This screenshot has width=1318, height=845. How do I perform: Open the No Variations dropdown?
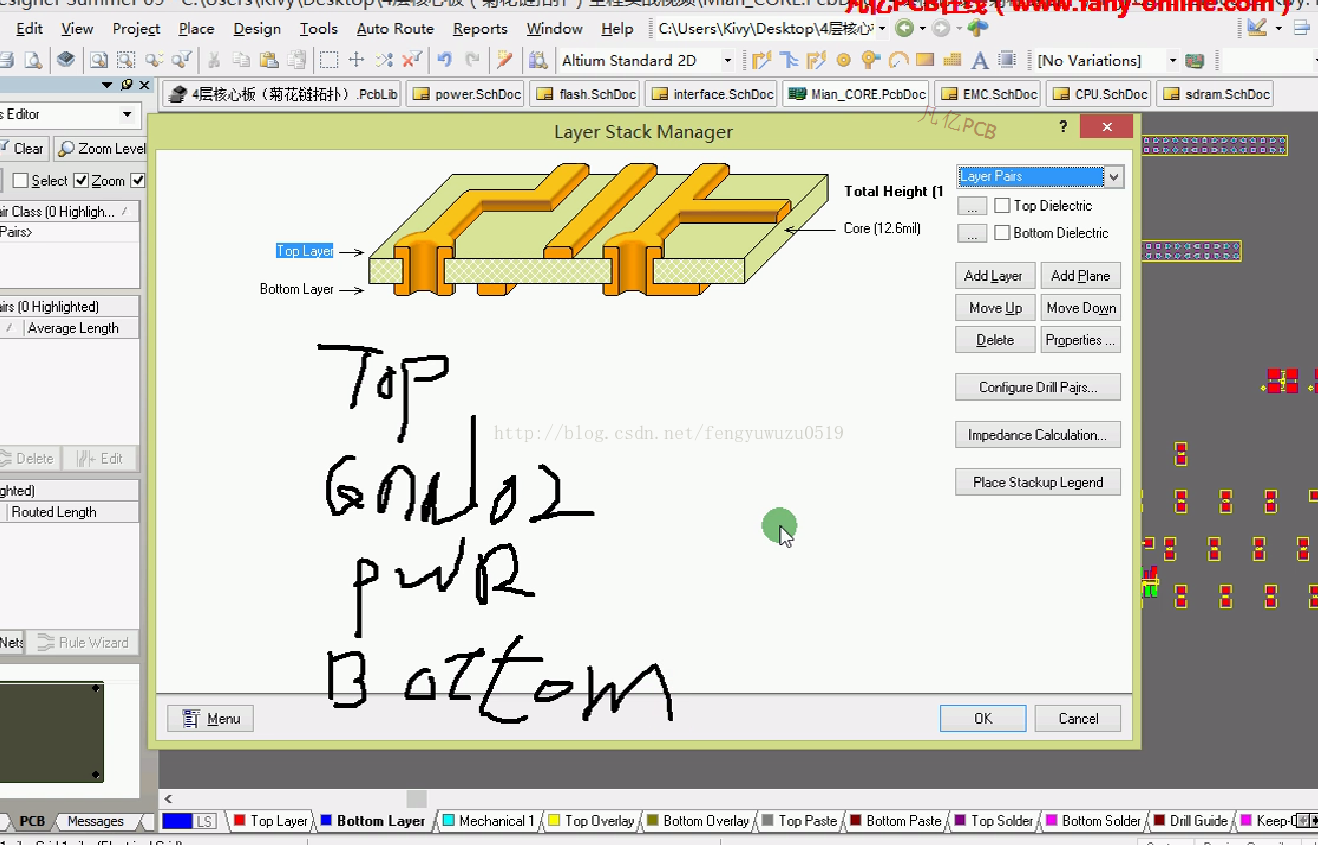(1172, 61)
